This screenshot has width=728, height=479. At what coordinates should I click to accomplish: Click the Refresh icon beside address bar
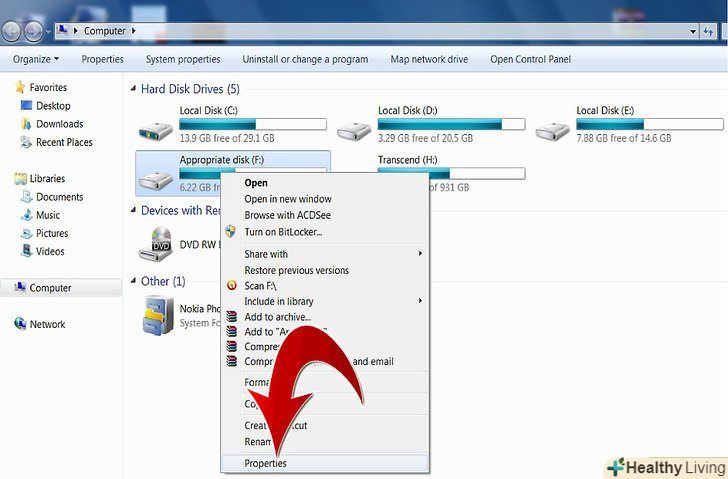(x=708, y=31)
